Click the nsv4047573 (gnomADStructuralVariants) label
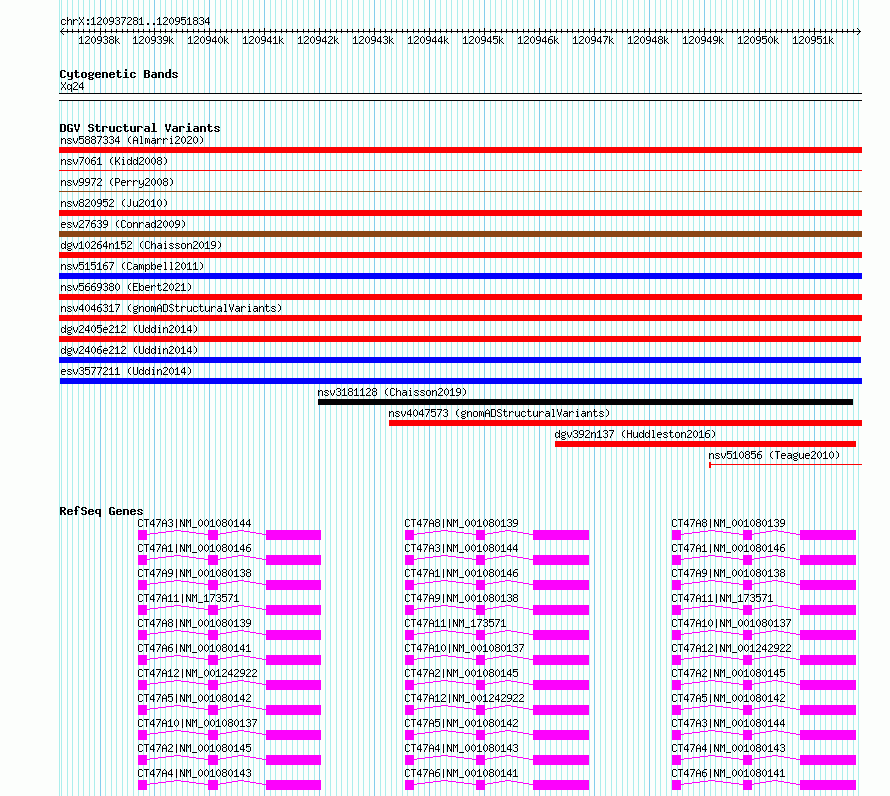Screen dimensions: 890x796 pos(499,413)
